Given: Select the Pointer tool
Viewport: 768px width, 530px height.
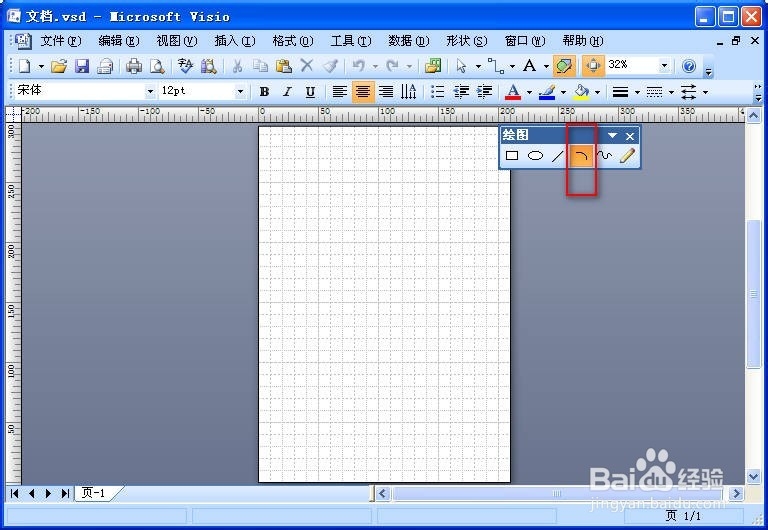Looking at the screenshot, I should 461,66.
